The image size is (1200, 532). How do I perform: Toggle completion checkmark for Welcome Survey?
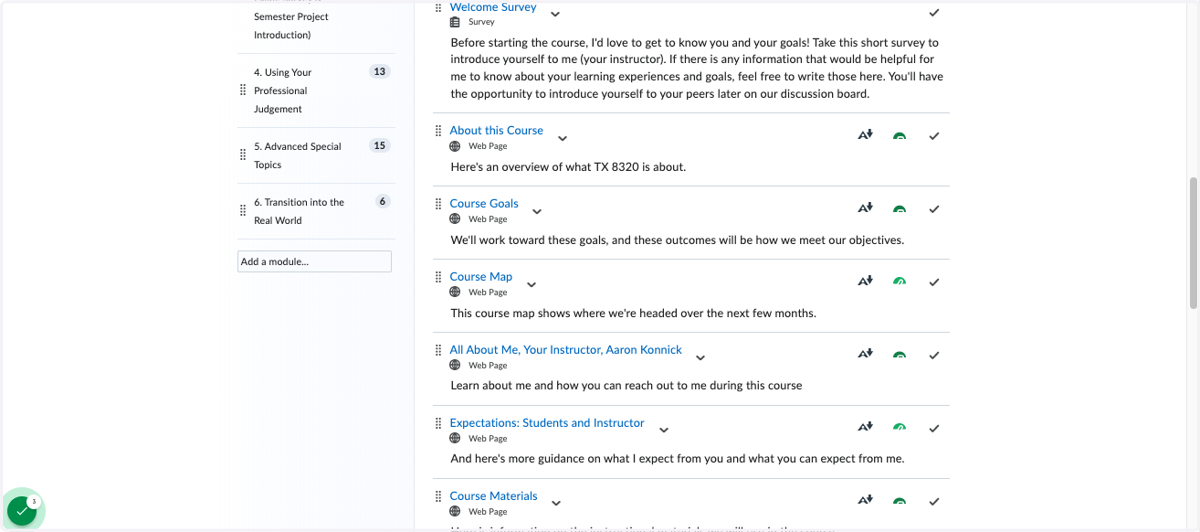click(934, 13)
